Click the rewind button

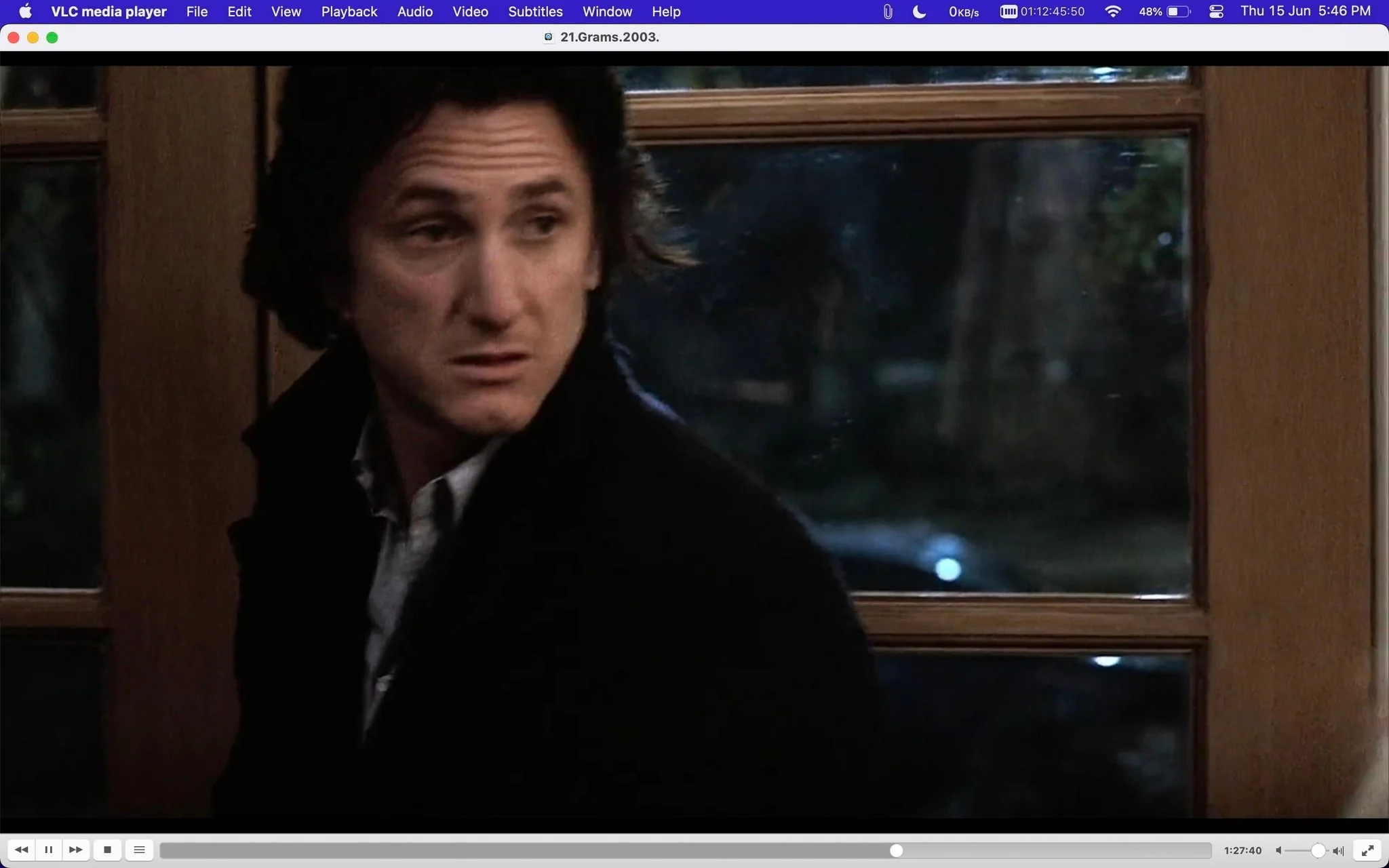[x=21, y=850]
